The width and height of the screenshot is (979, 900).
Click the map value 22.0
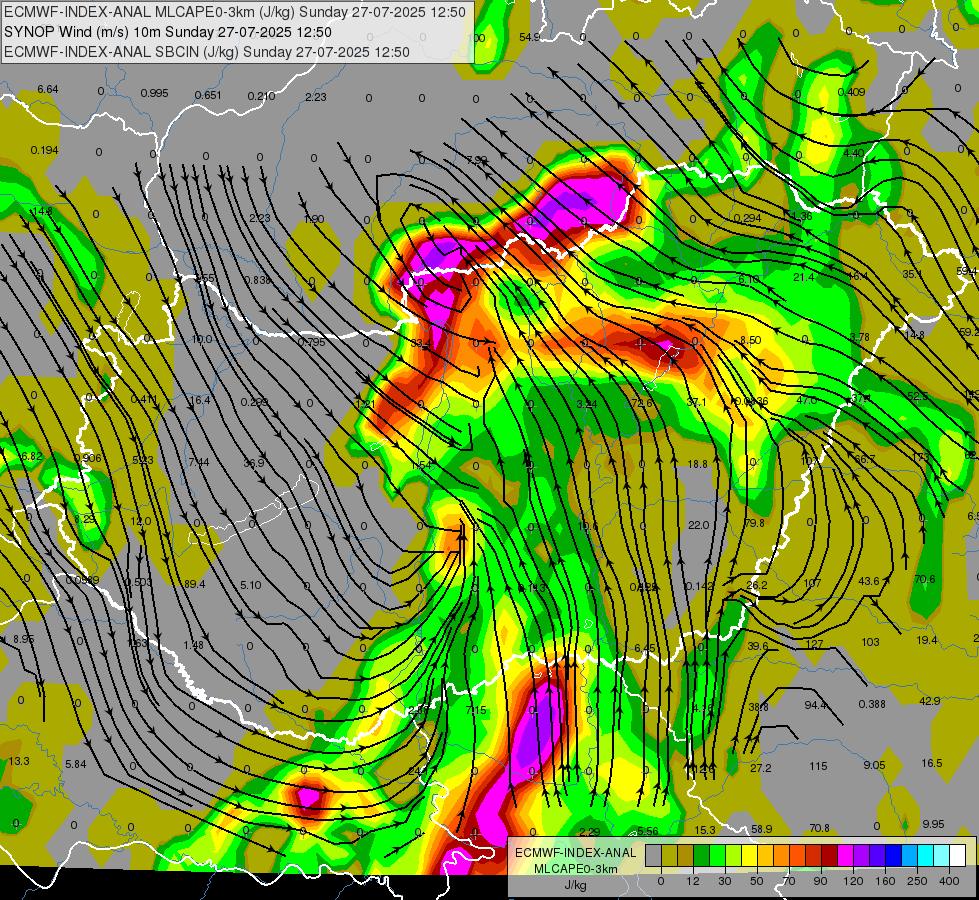tap(698, 525)
